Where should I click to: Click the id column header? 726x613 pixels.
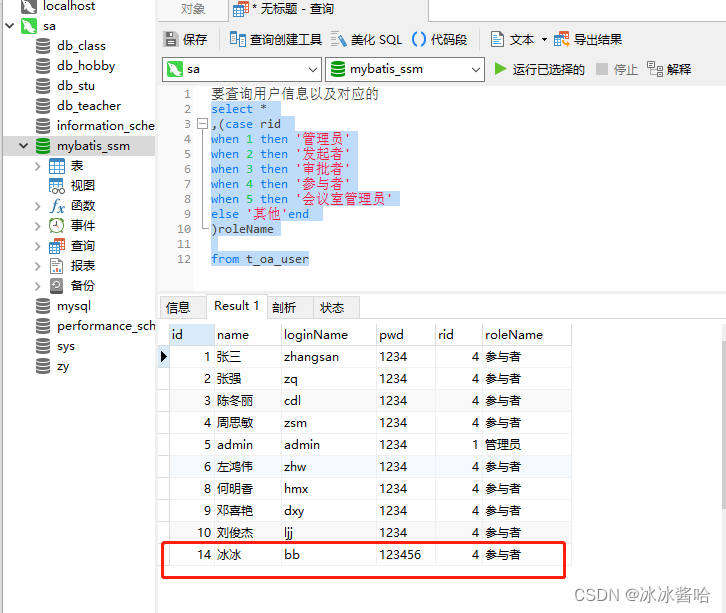point(192,335)
